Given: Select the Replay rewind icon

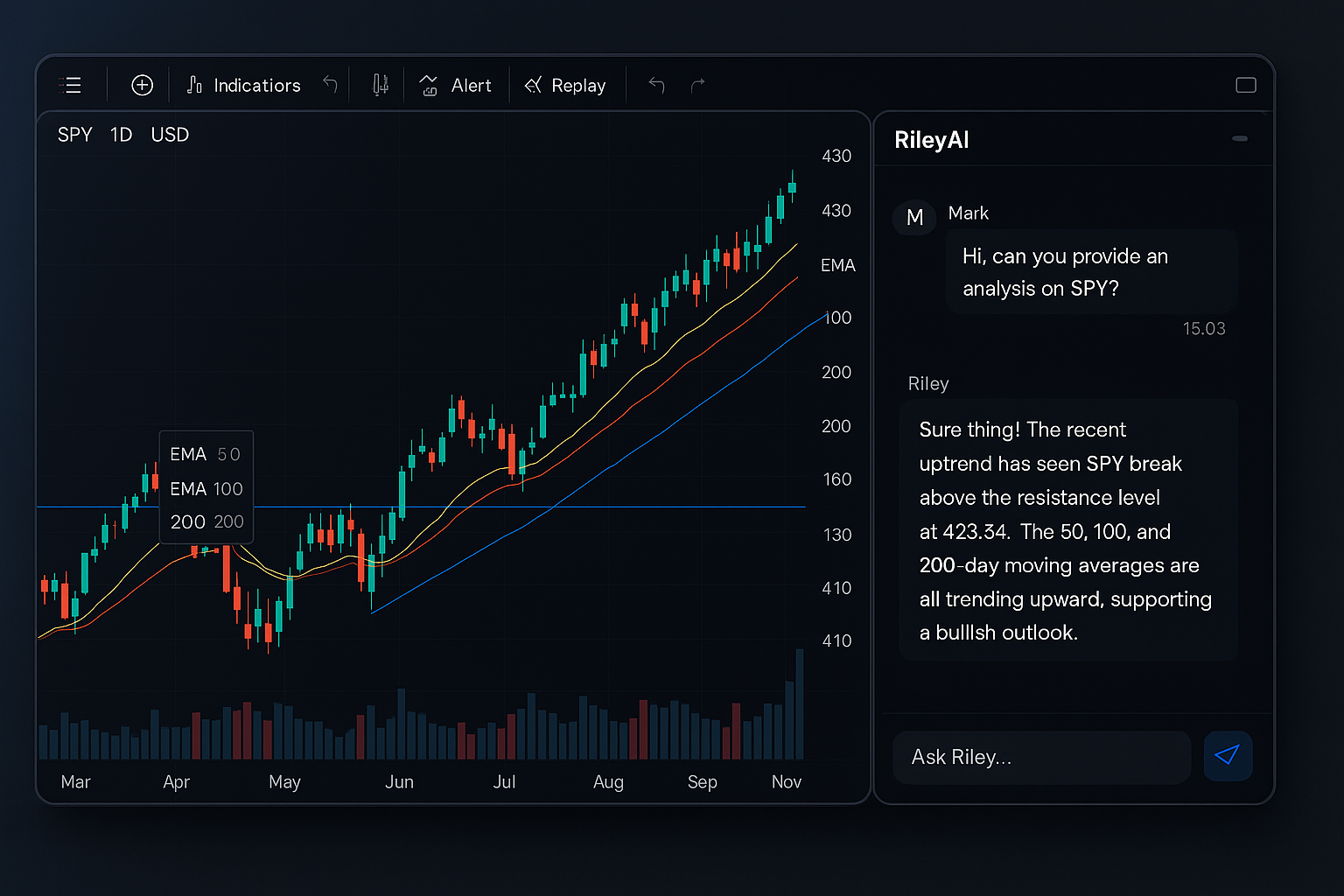Looking at the screenshot, I should click(531, 85).
